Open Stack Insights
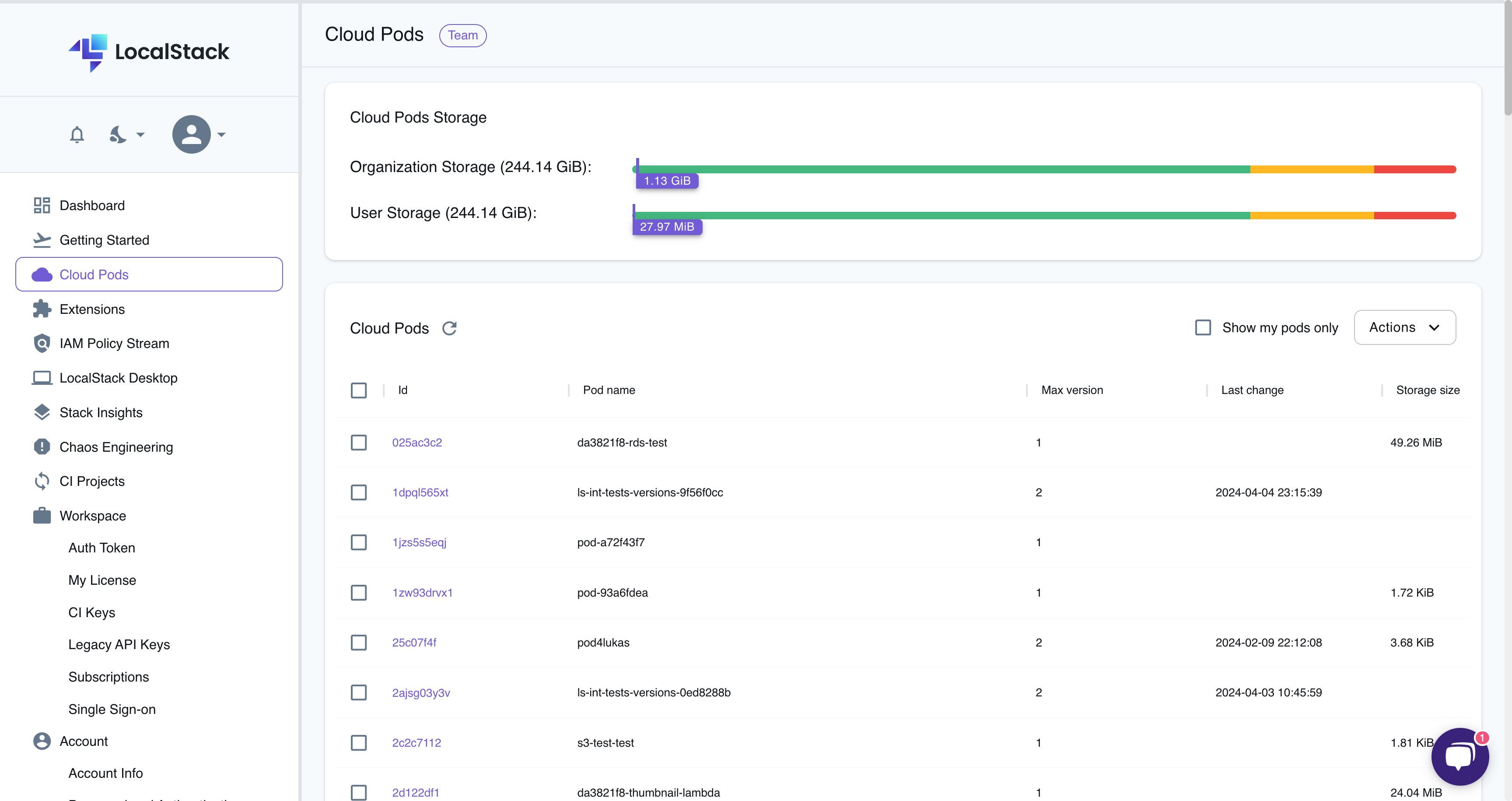This screenshot has height=801, width=1512. [101, 412]
